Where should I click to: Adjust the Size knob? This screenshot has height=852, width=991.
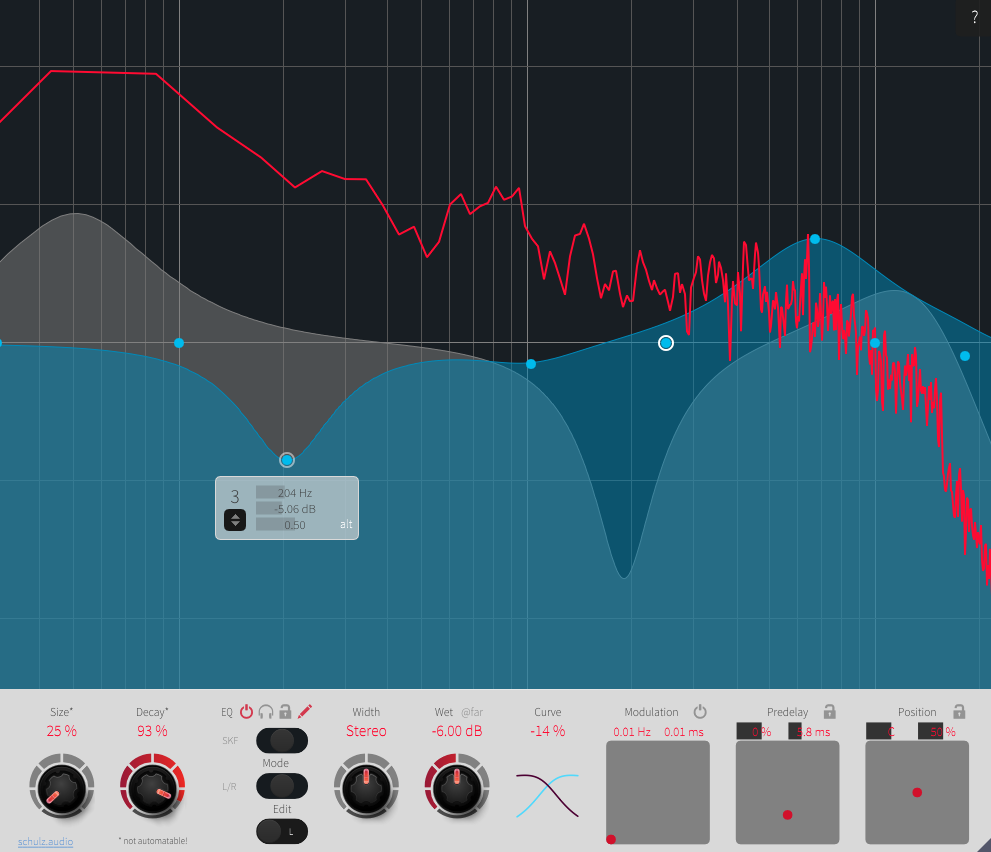(x=61, y=786)
